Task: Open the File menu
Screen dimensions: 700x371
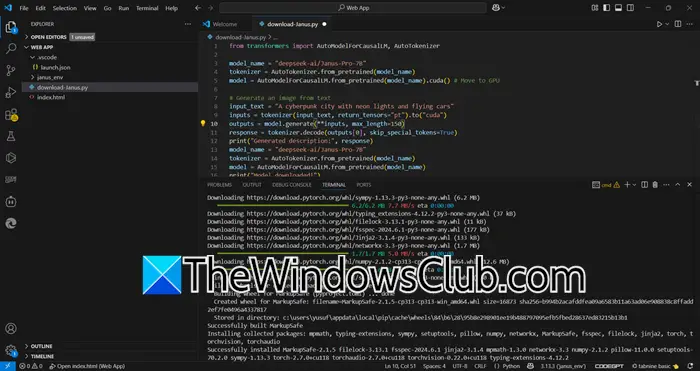Action: [24, 8]
